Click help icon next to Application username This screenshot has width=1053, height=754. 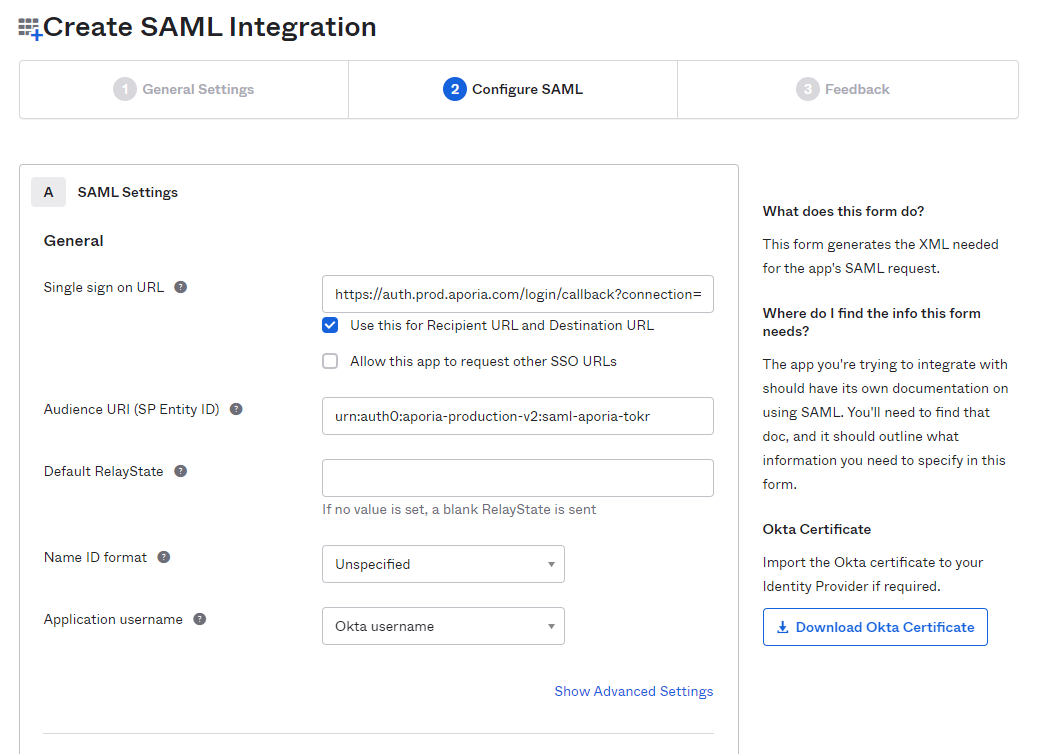pos(200,619)
